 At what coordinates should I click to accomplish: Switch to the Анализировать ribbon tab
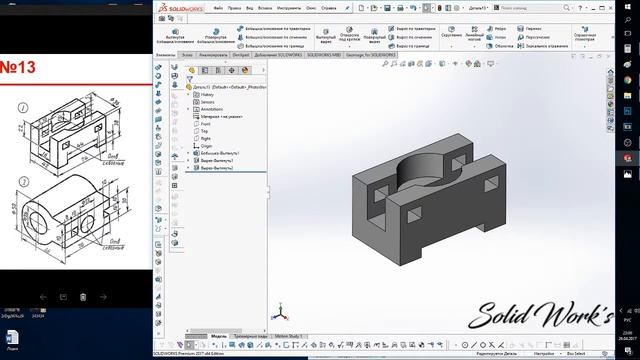(x=213, y=55)
